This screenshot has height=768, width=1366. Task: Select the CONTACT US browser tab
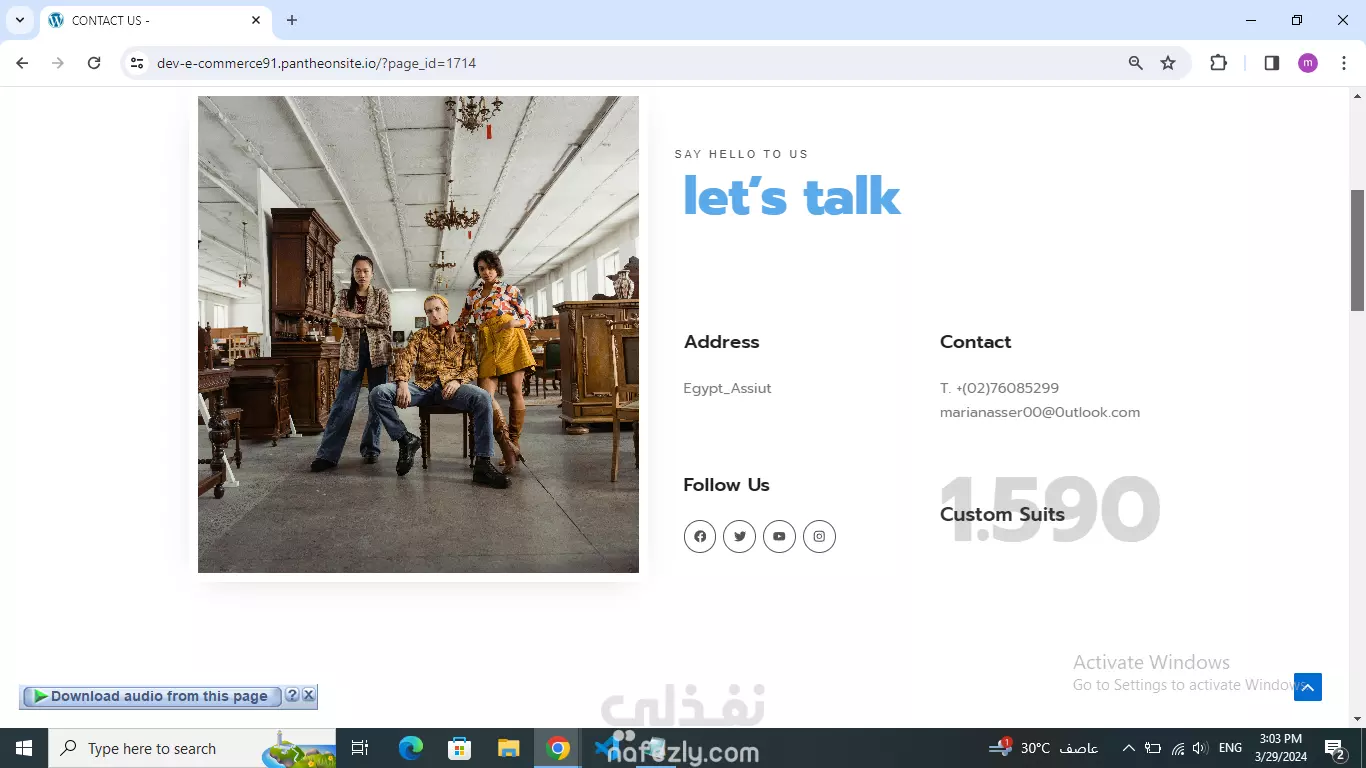click(x=155, y=21)
